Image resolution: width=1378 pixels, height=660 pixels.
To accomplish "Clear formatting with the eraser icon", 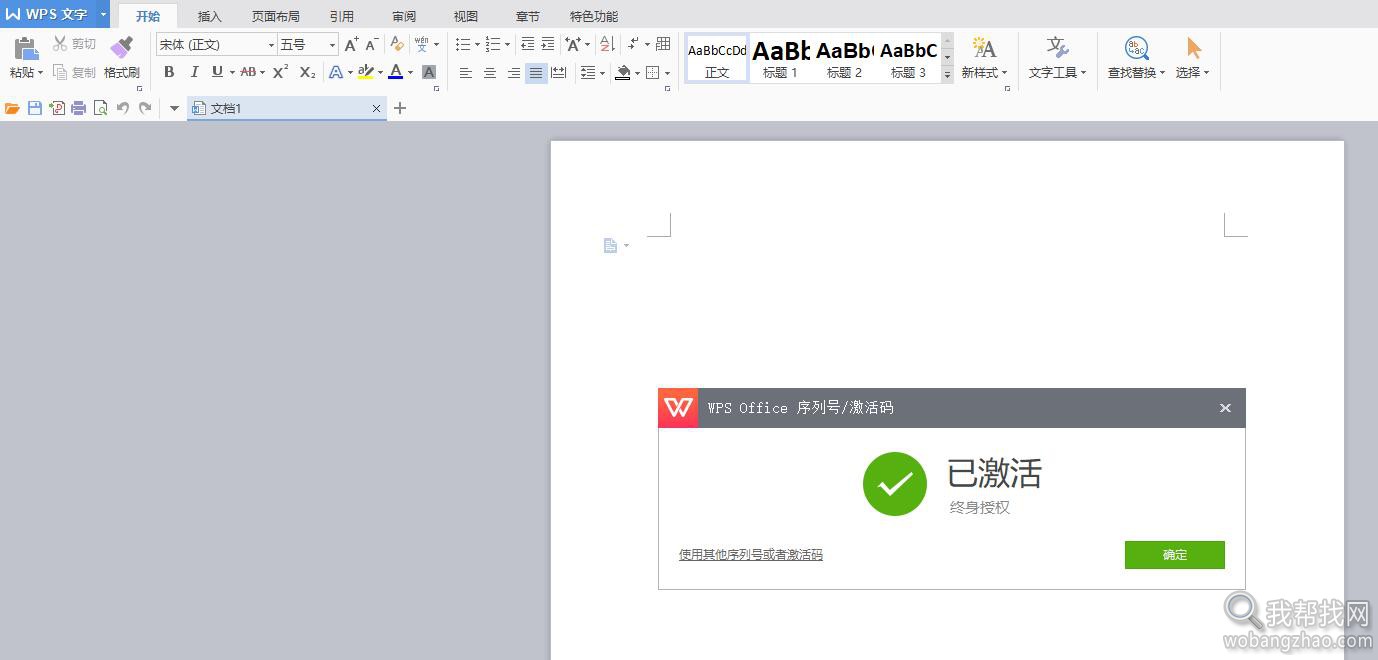I will coord(397,44).
